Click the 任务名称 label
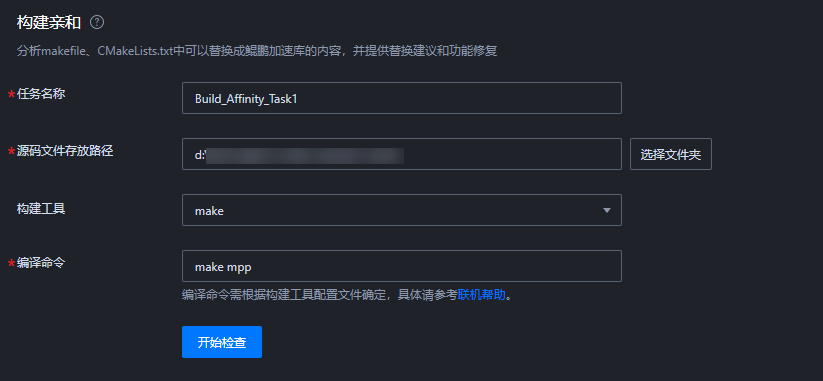The image size is (823, 381). pyautogui.click(x=41, y=94)
